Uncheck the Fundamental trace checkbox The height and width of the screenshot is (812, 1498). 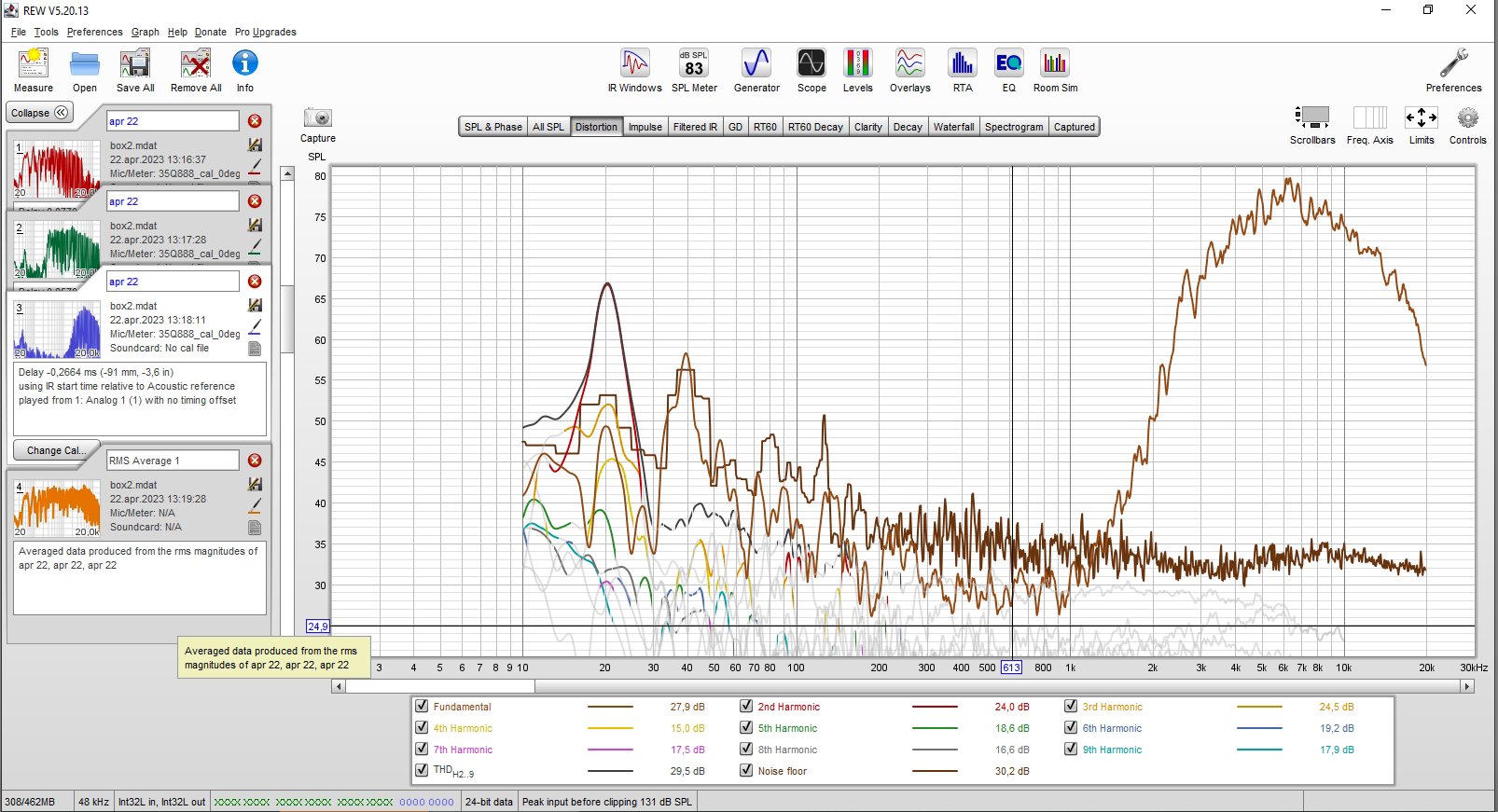point(422,707)
